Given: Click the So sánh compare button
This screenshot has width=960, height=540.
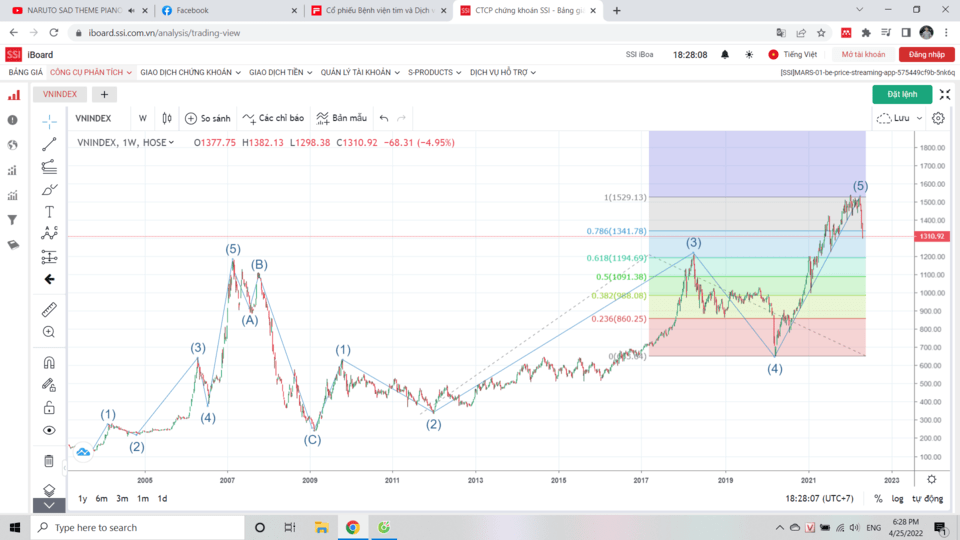Looking at the screenshot, I should [208, 118].
